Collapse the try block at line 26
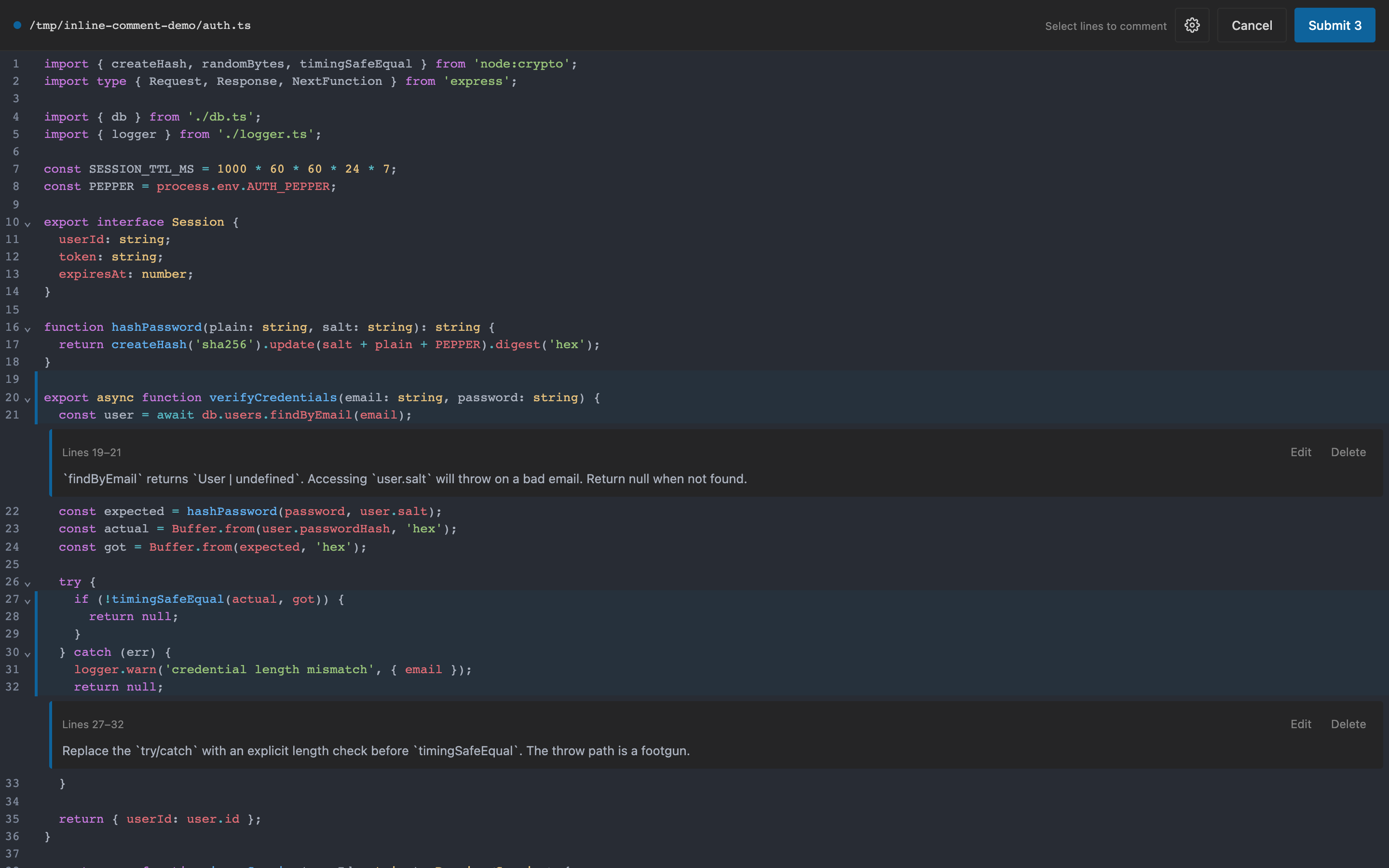The height and width of the screenshot is (868, 1389). (x=27, y=583)
